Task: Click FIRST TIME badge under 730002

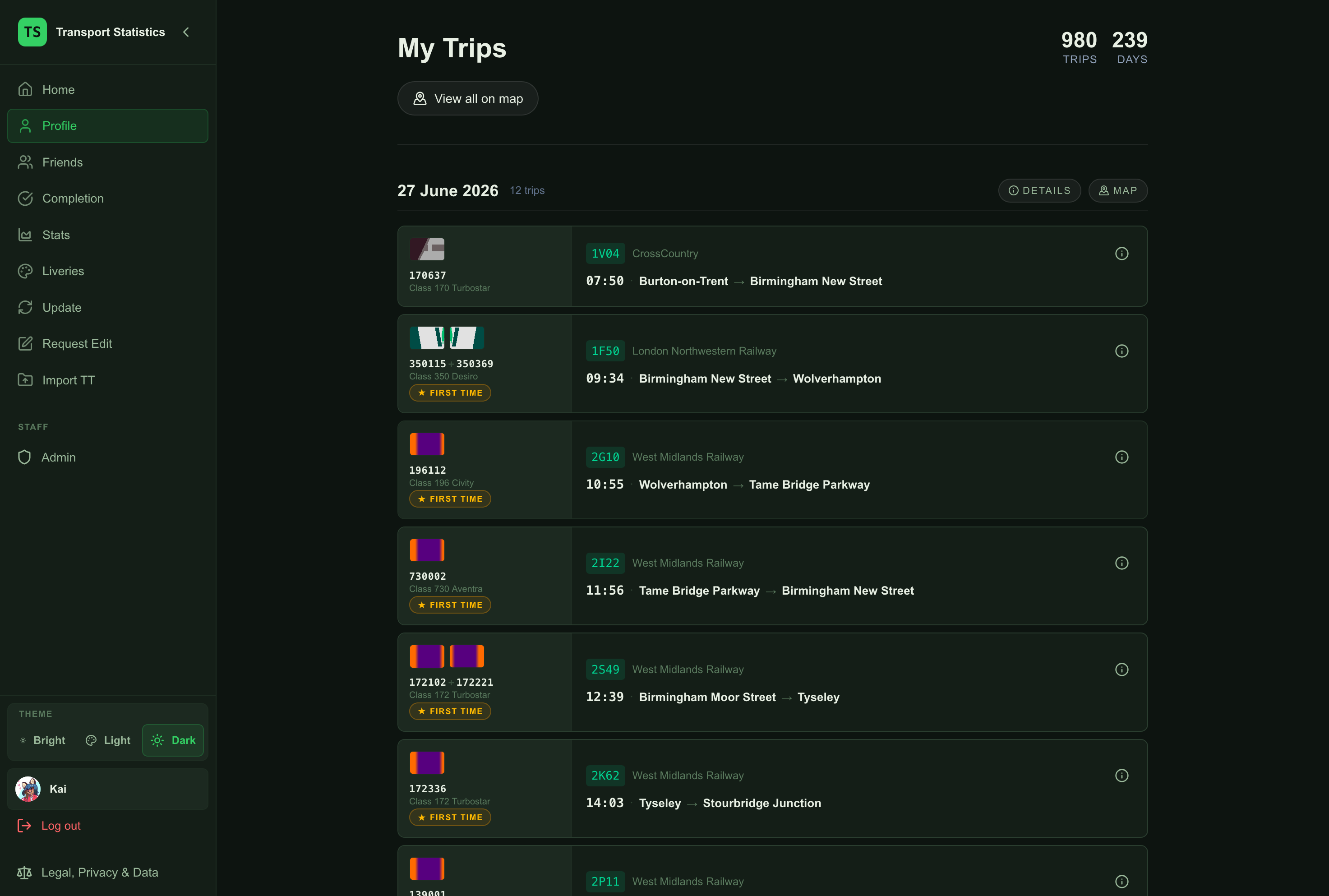Action: click(x=450, y=605)
